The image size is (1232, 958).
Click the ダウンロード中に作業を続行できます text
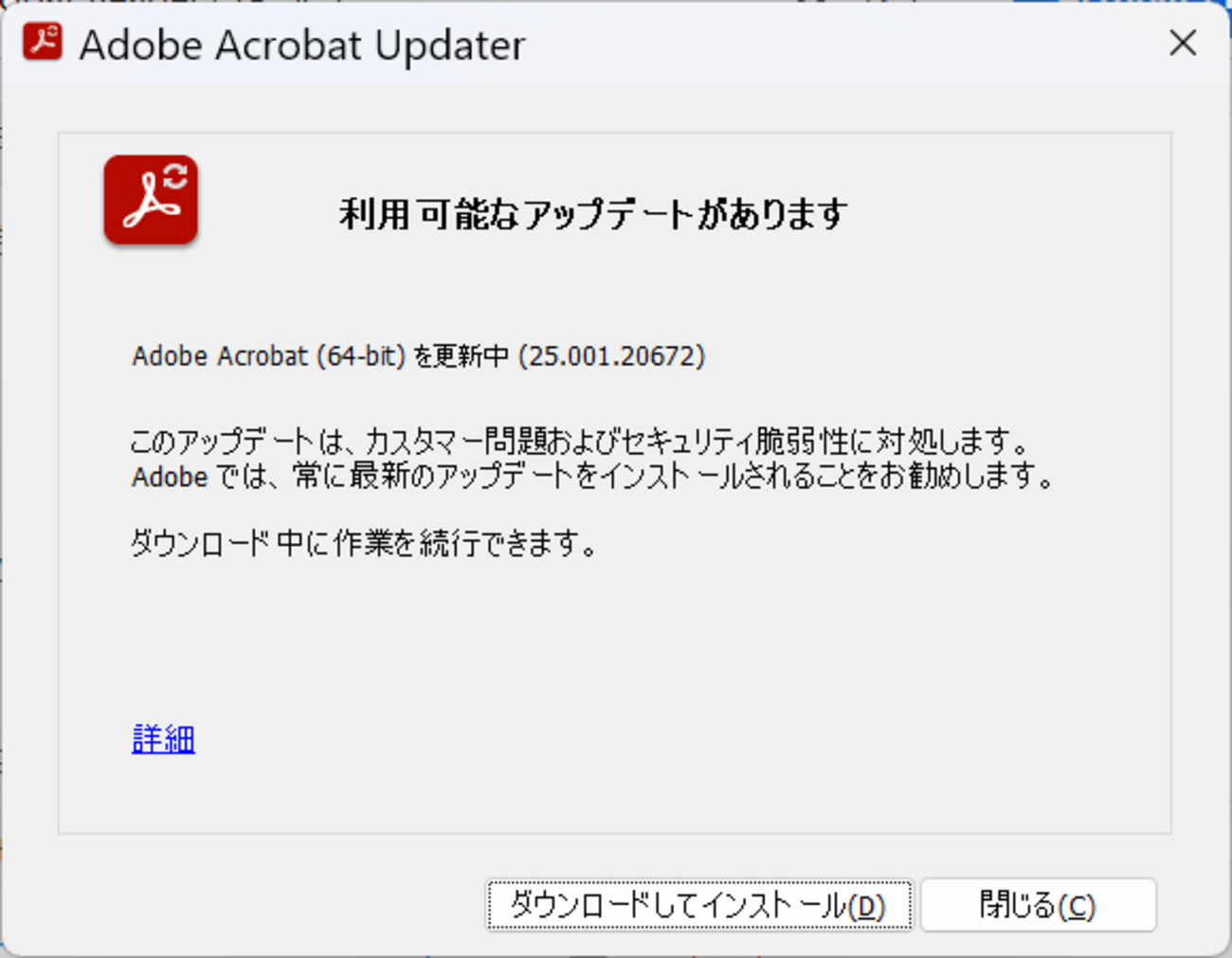coord(365,543)
